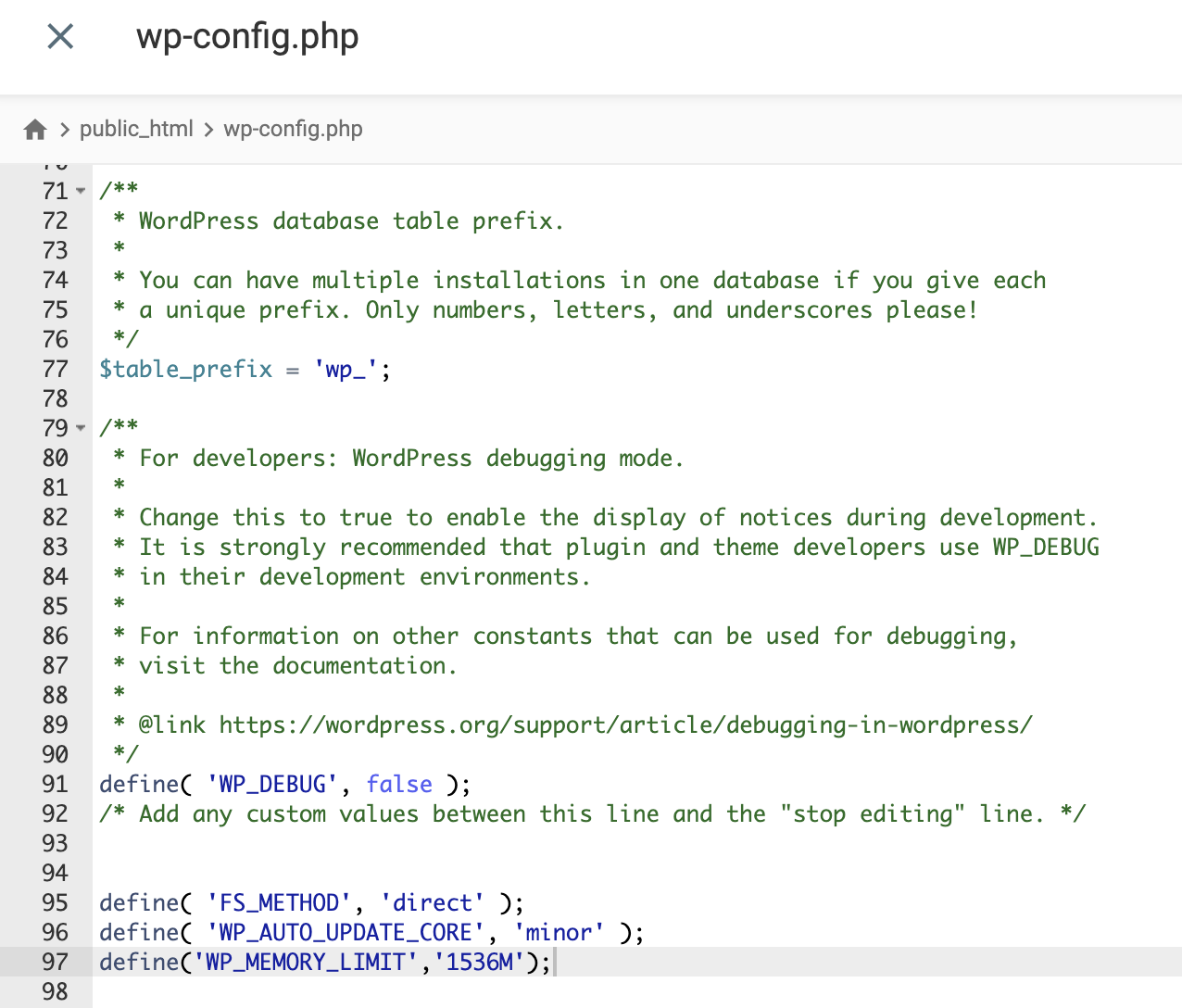Click the 'wp_' string value on line 77

click(x=345, y=369)
